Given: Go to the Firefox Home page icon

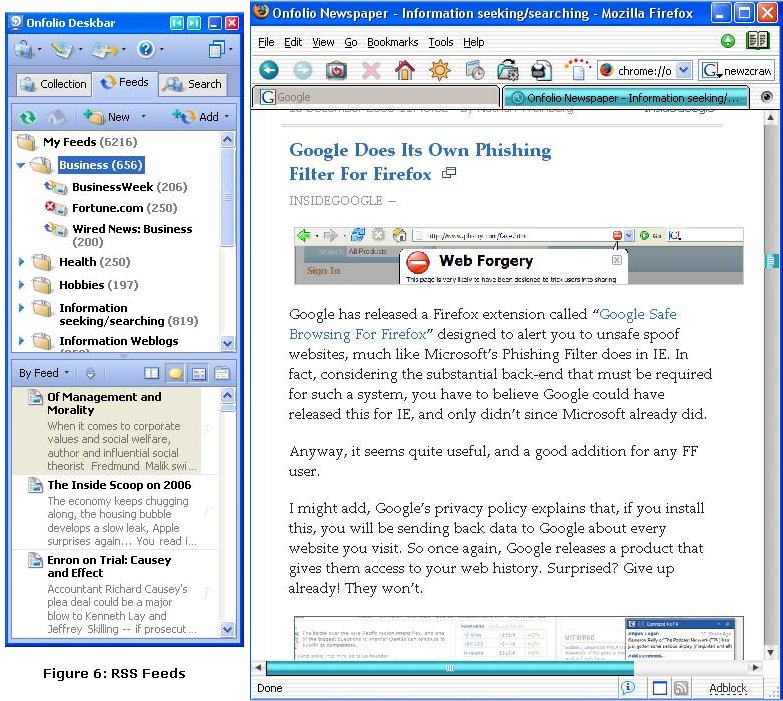Looking at the screenshot, I should (x=404, y=70).
